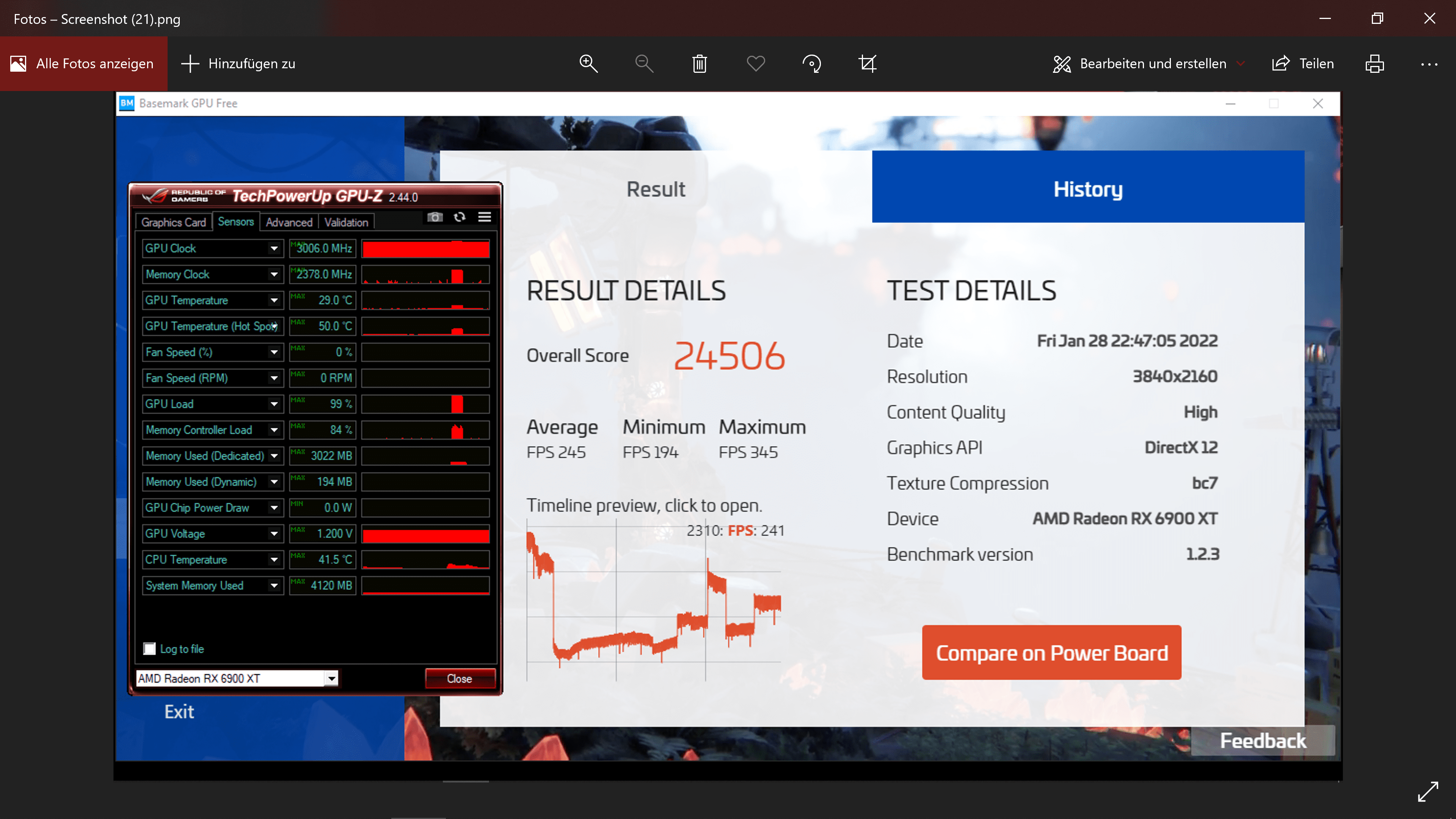Click the 3840x2160 resolution value

[1175, 377]
